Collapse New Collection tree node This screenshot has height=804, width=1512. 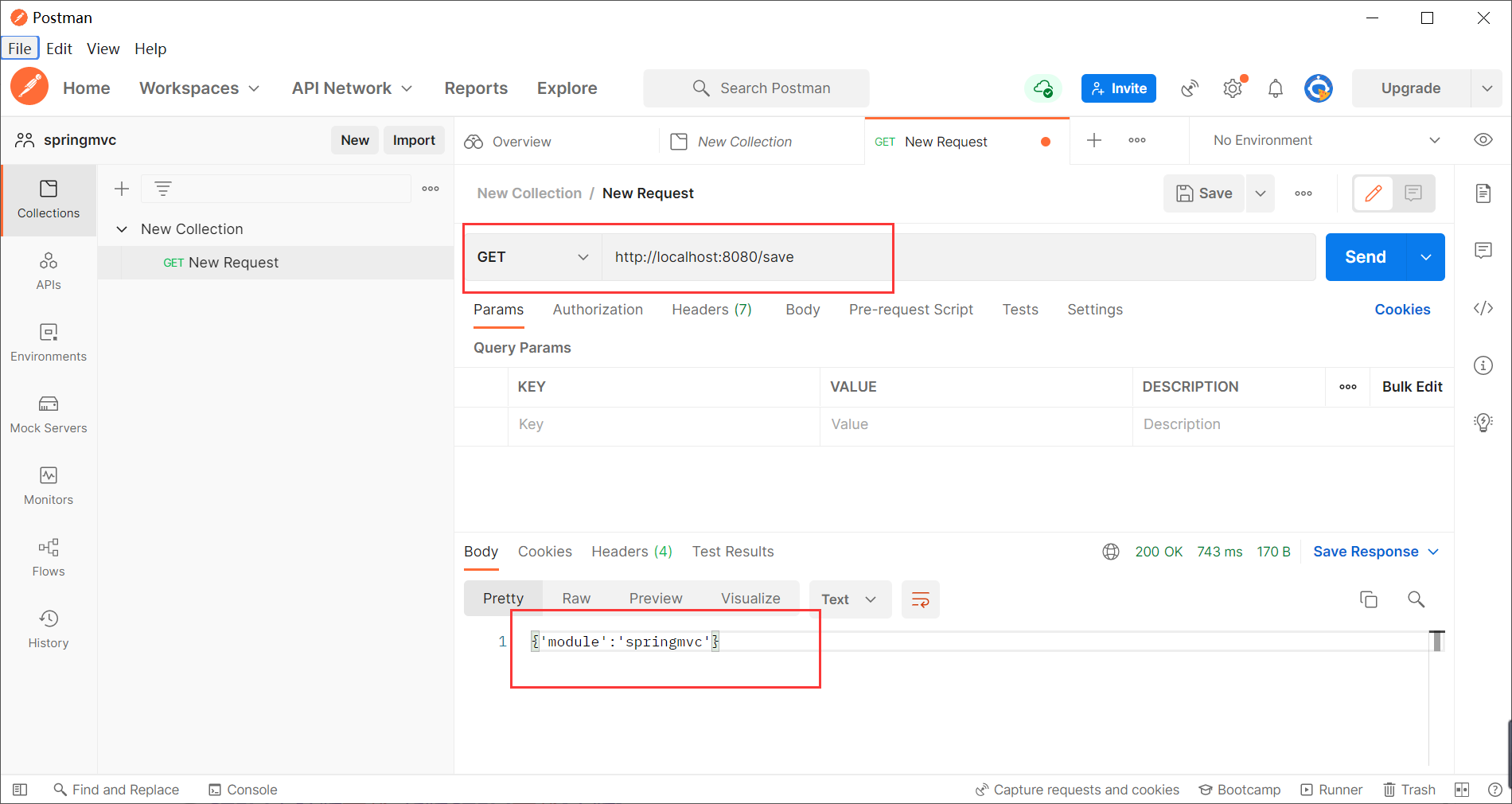(x=122, y=229)
